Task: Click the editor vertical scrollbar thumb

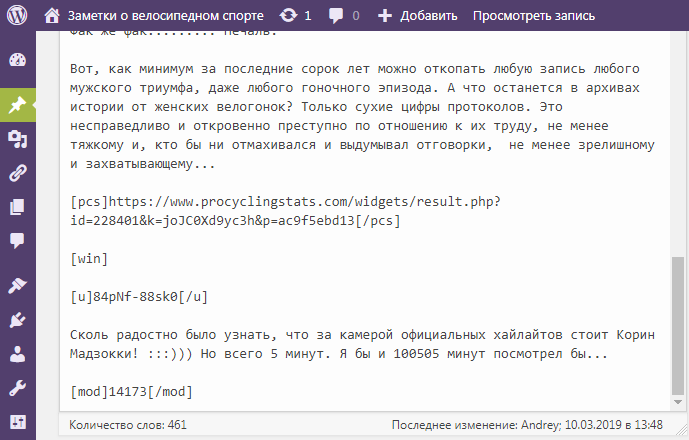Action: point(678,326)
